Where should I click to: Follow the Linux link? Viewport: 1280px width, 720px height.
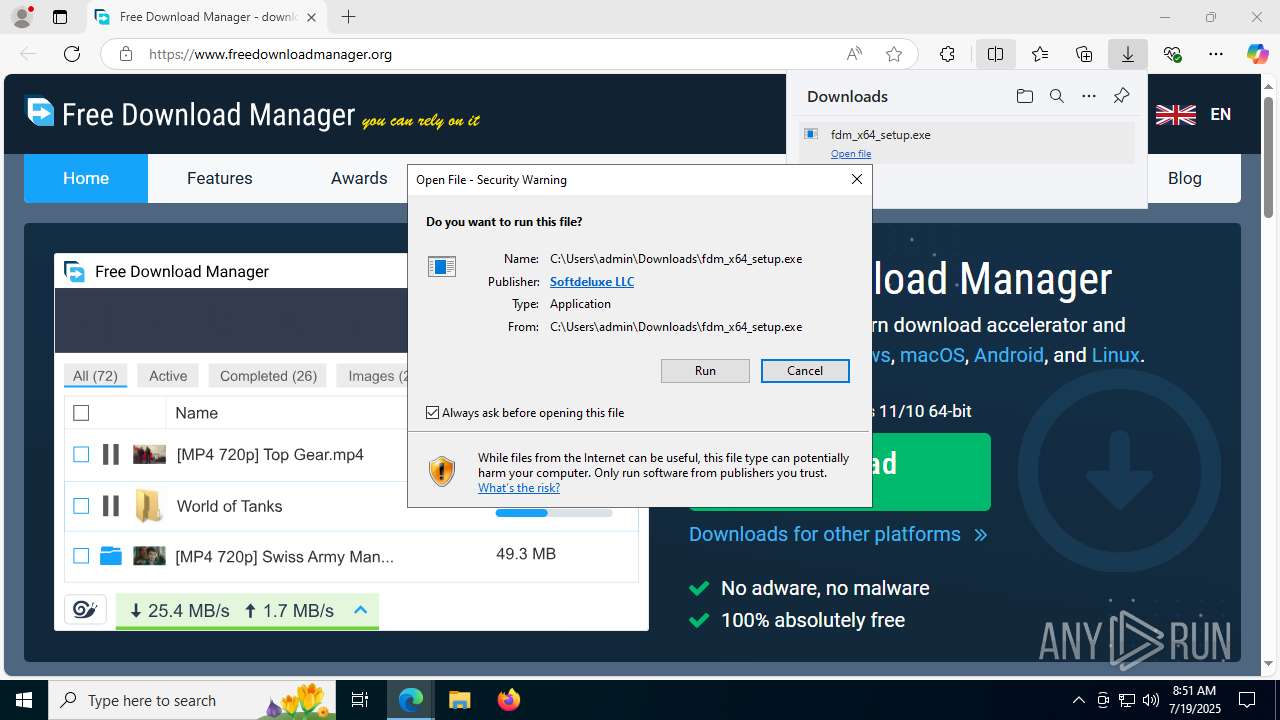coord(1116,355)
